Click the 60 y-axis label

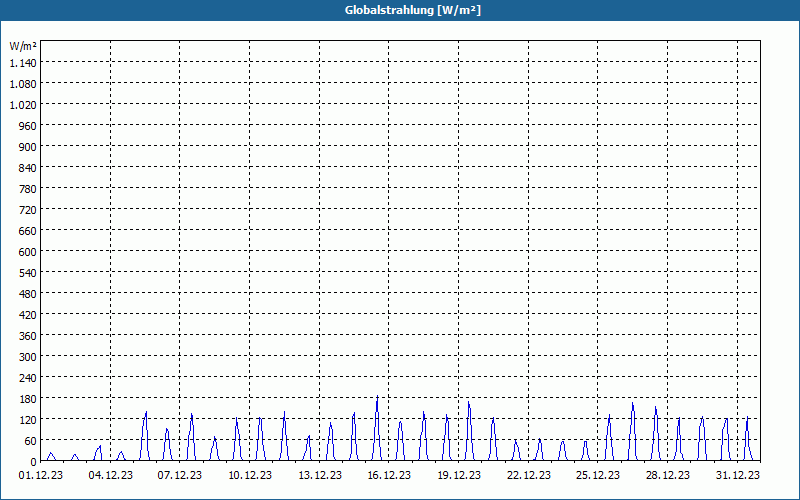click(31, 441)
